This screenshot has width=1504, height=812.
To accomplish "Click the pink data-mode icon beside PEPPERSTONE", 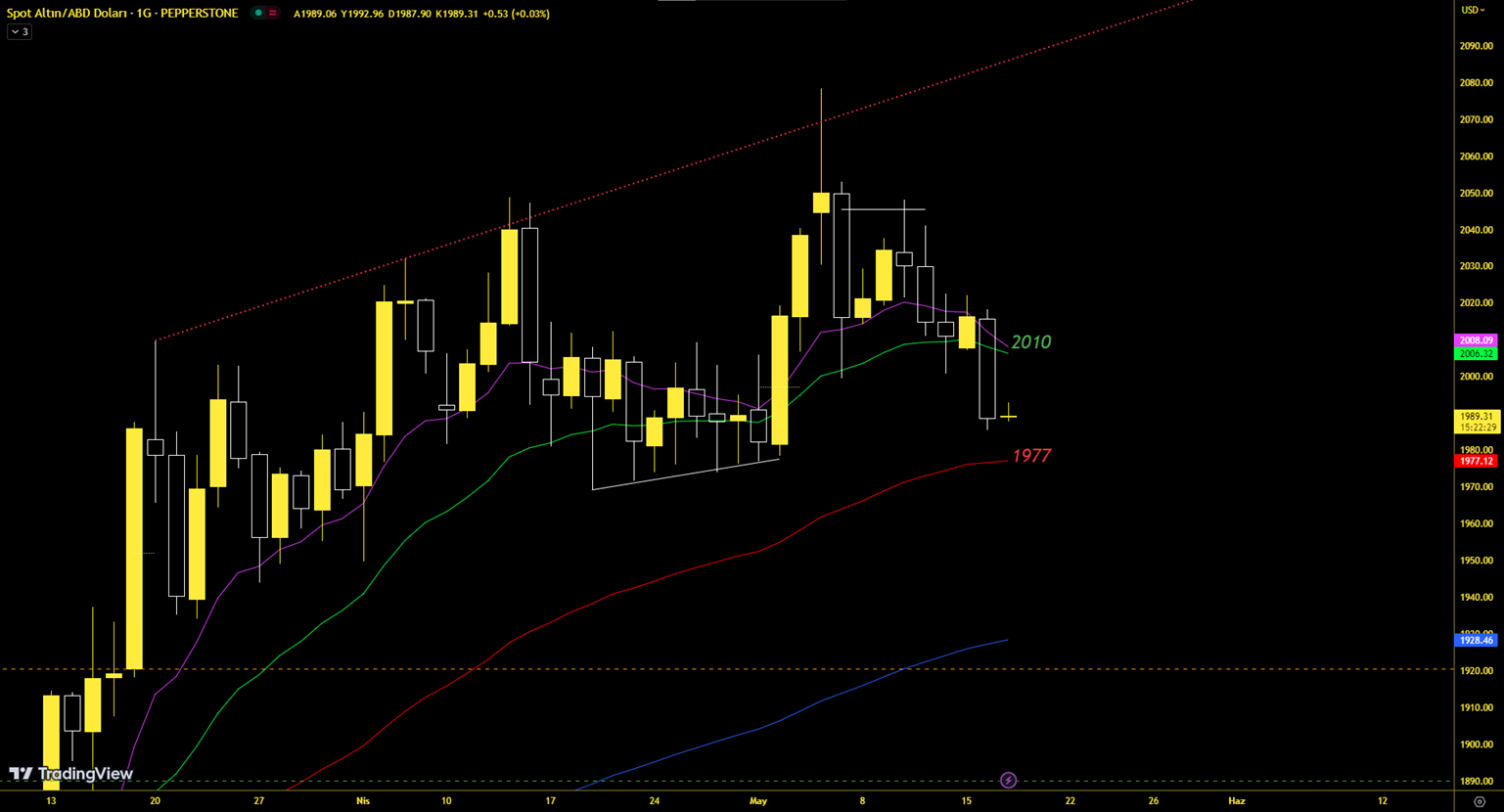I will 273,14.
